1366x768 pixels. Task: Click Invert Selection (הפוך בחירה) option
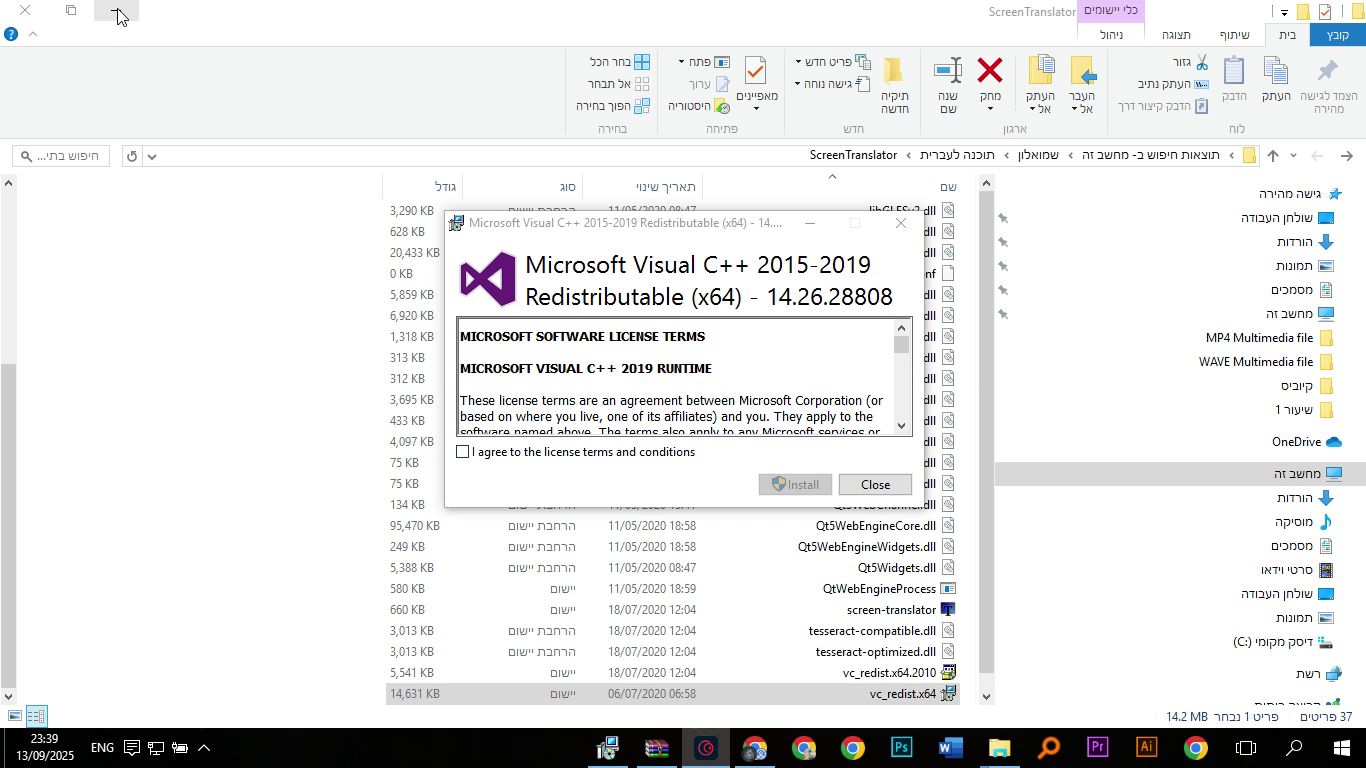pyautogui.click(x=613, y=106)
